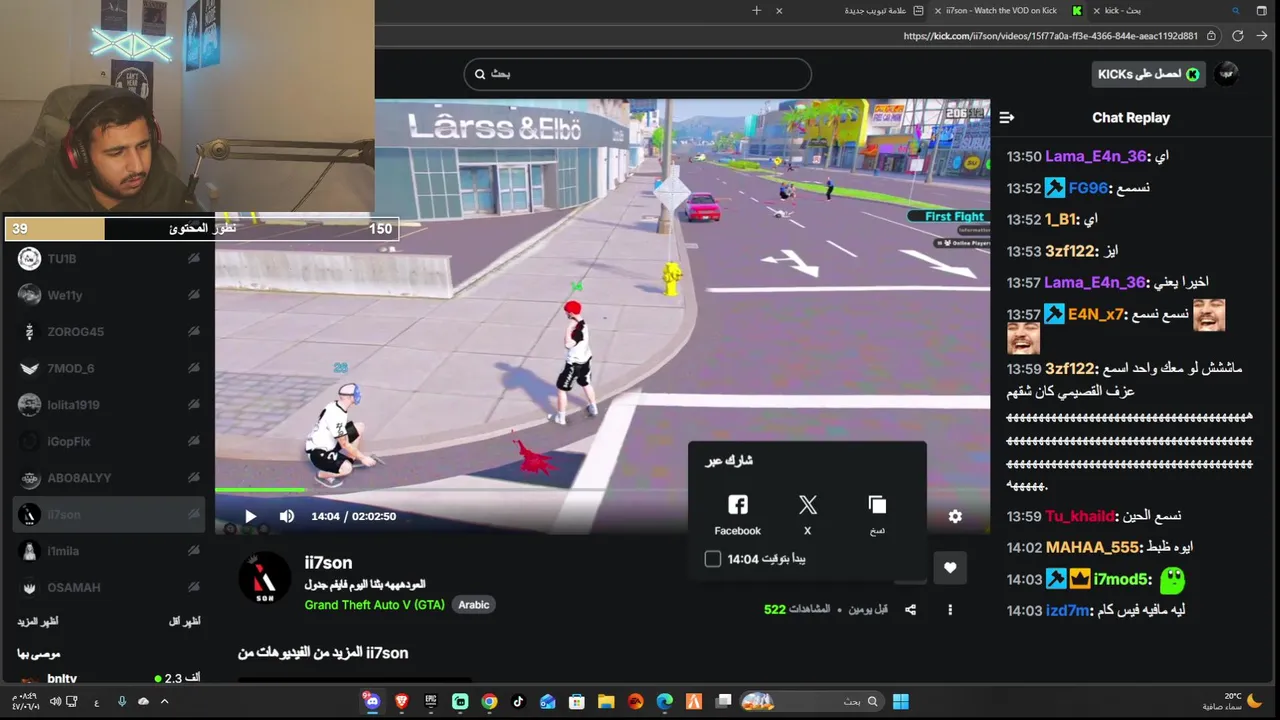Open TikTok from the taskbar

click(x=518, y=701)
